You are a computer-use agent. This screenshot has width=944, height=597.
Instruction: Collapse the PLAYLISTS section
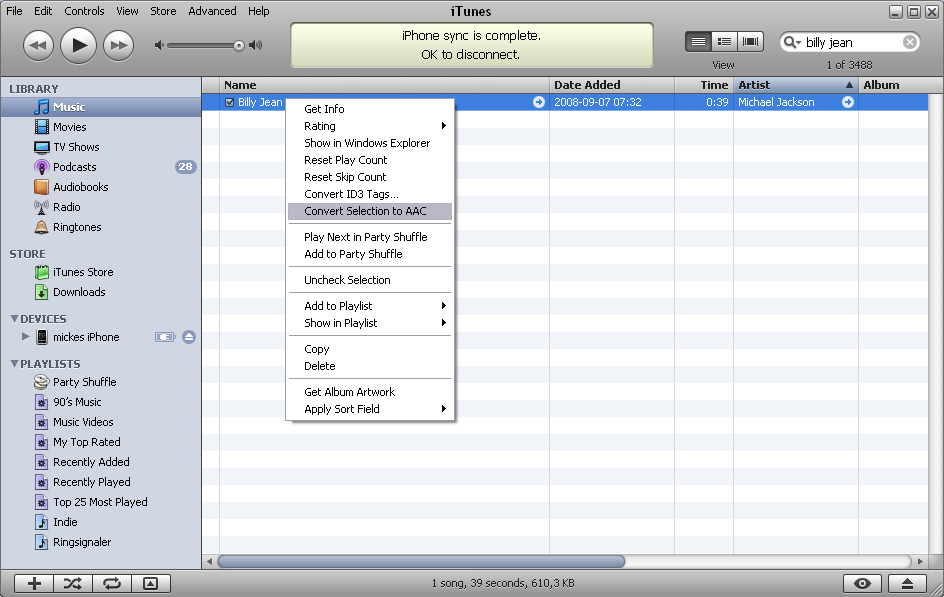14,363
